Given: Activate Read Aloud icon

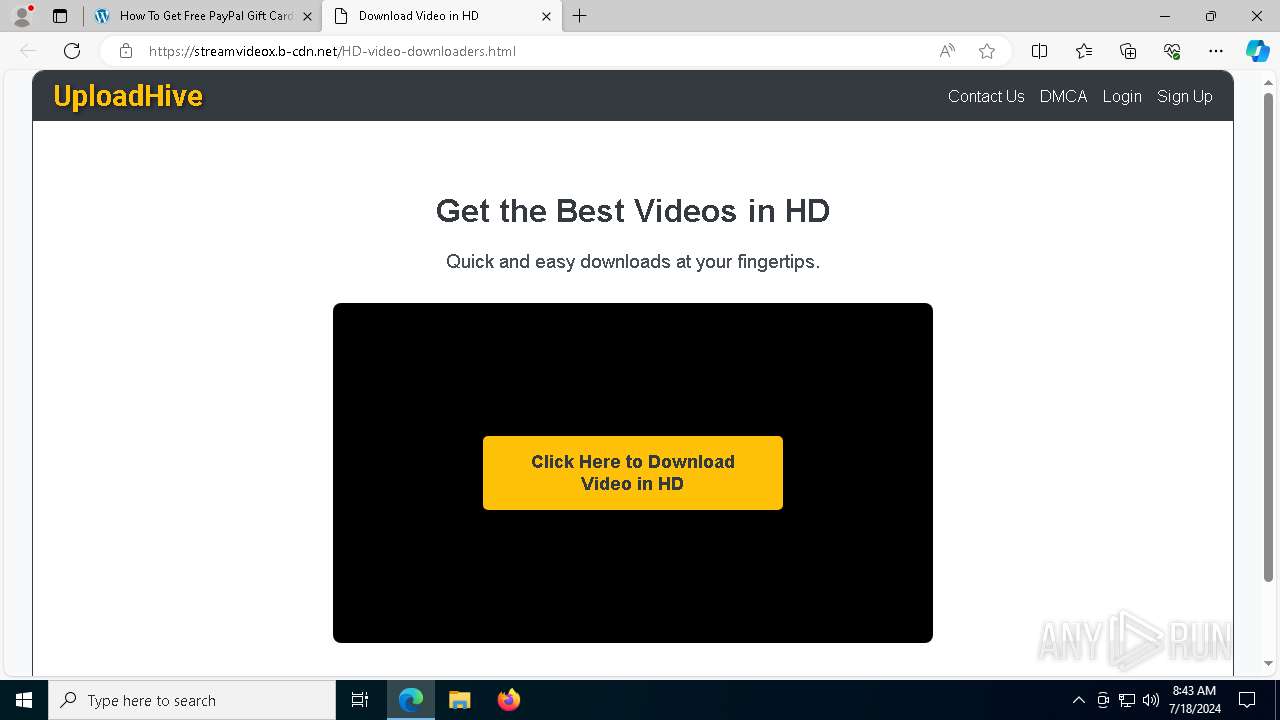Looking at the screenshot, I should point(947,51).
